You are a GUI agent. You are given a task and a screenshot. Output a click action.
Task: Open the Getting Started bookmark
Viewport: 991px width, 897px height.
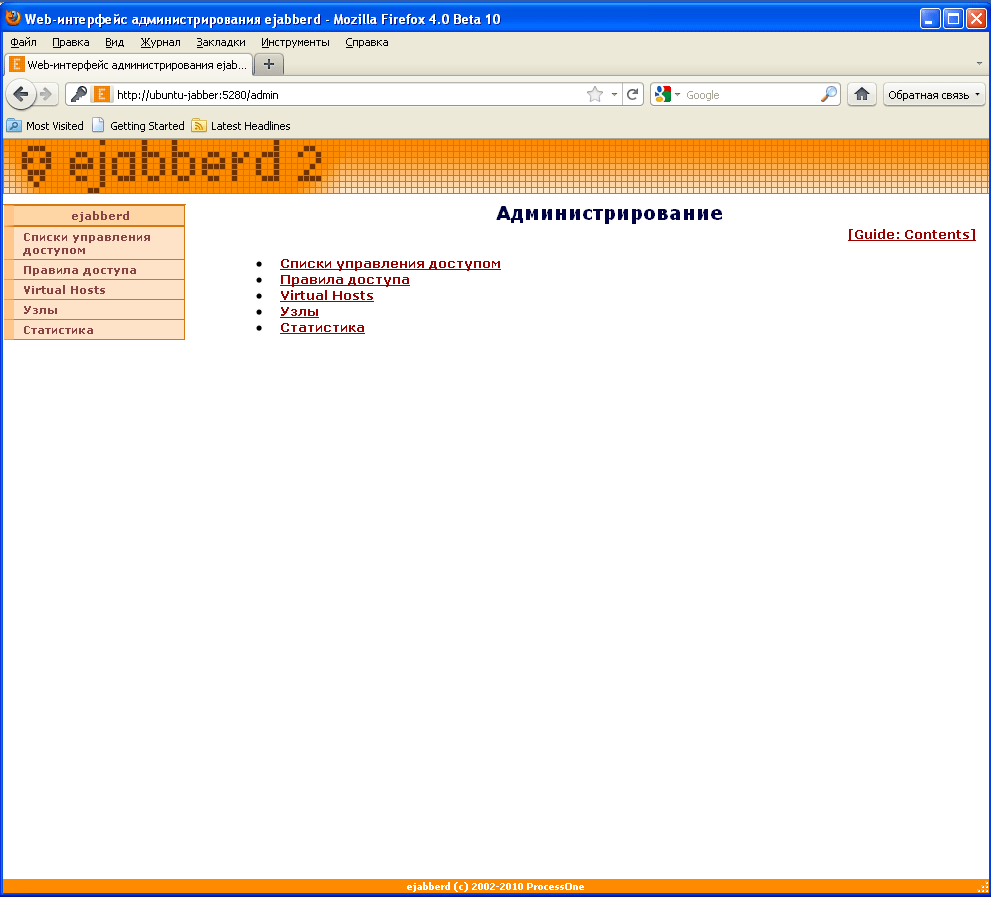(x=139, y=126)
